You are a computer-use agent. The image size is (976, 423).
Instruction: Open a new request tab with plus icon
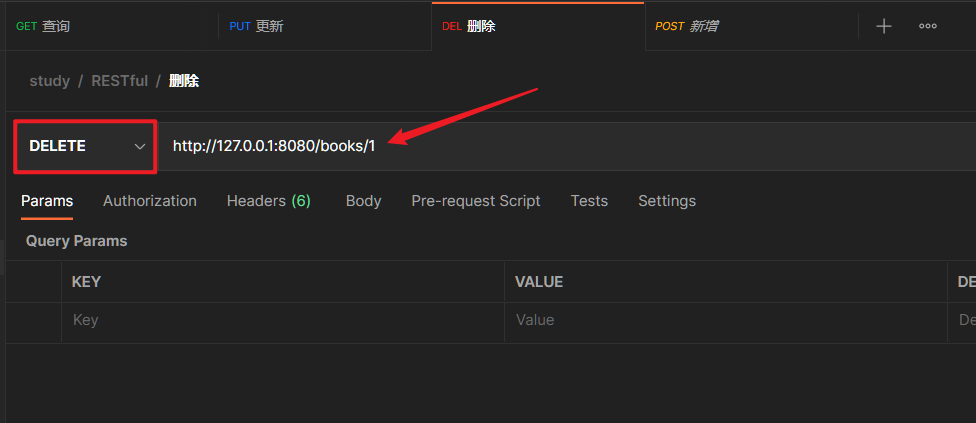[x=883, y=26]
